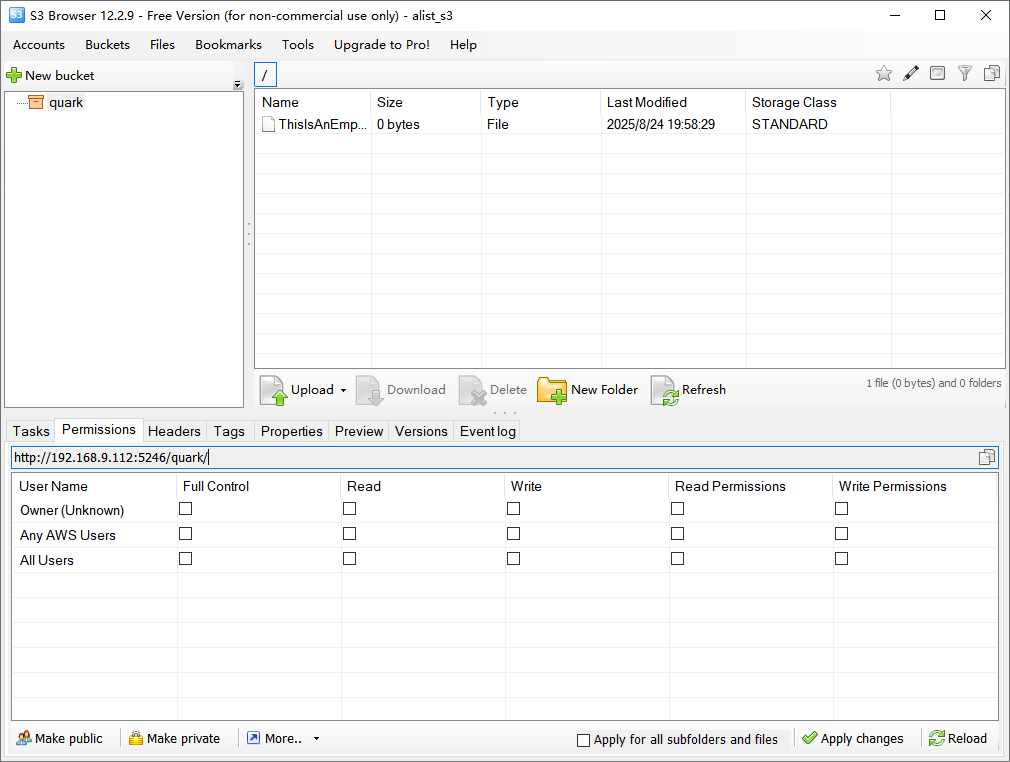
Task: Open the Tools menu
Action: [x=298, y=44]
